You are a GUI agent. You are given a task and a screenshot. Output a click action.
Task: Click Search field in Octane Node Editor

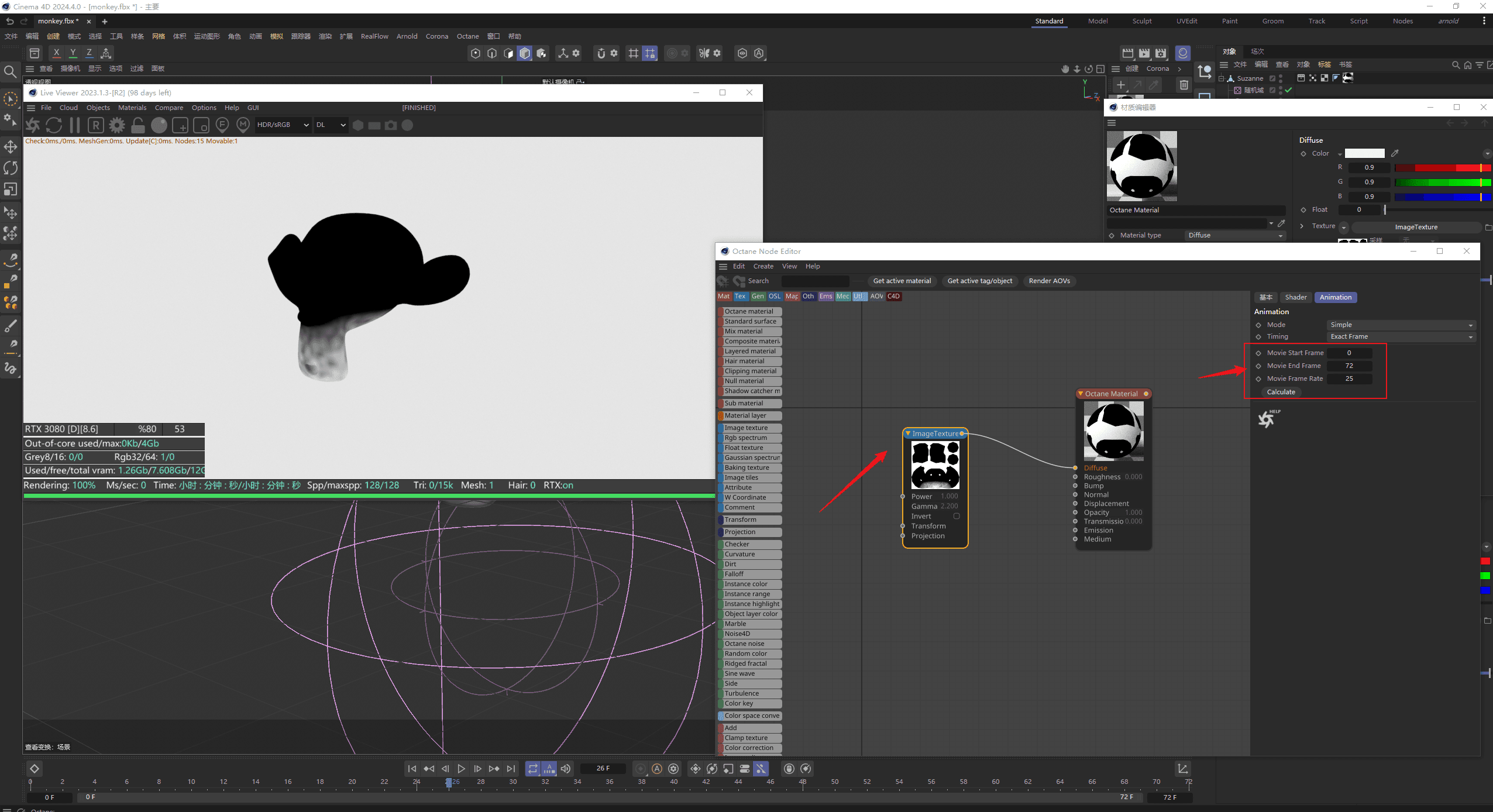(x=814, y=281)
